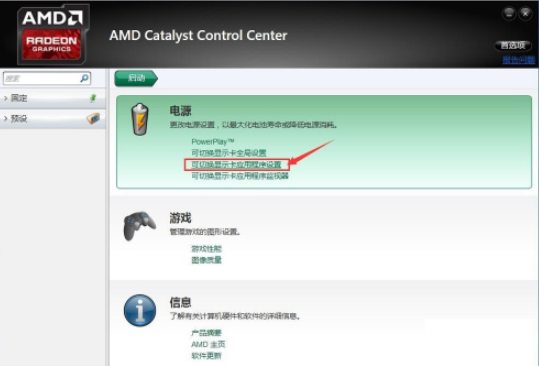
Task: Select the green 启动 tab
Action: pyautogui.click(x=136, y=78)
